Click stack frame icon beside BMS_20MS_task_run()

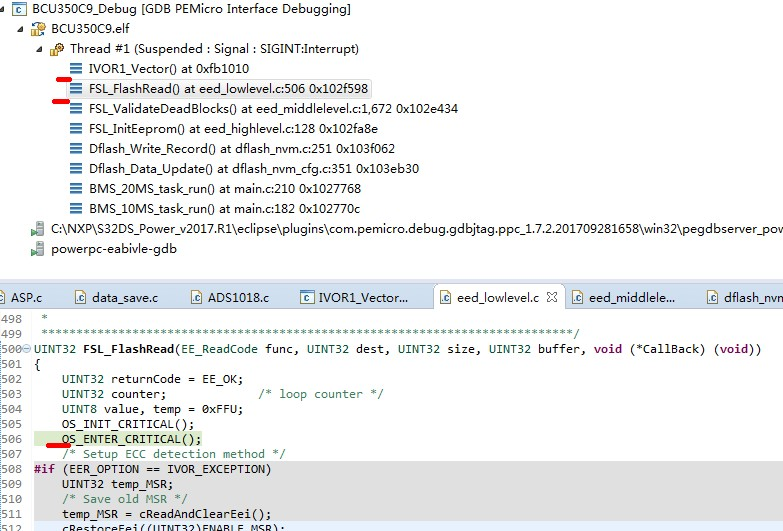pos(76,188)
